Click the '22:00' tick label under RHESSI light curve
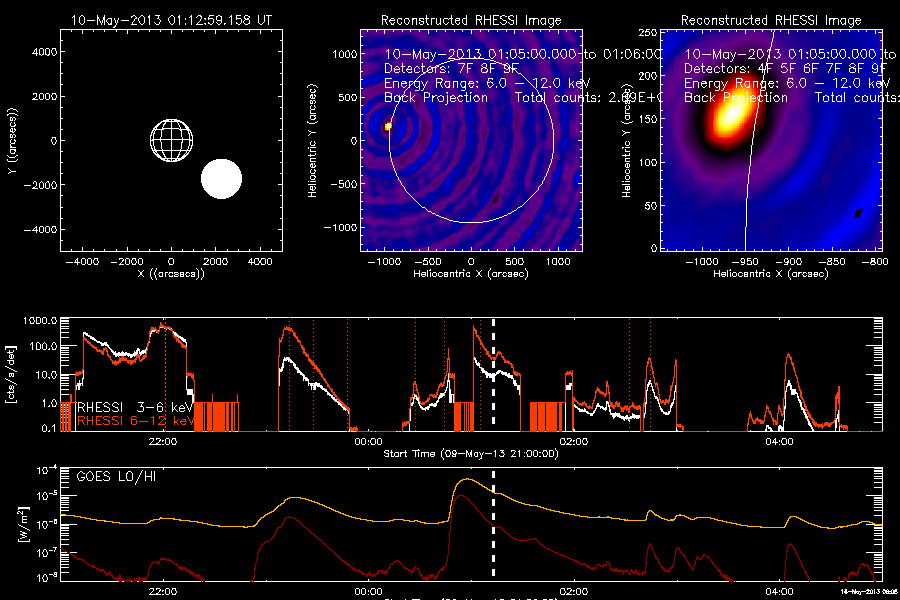 click(x=162, y=442)
